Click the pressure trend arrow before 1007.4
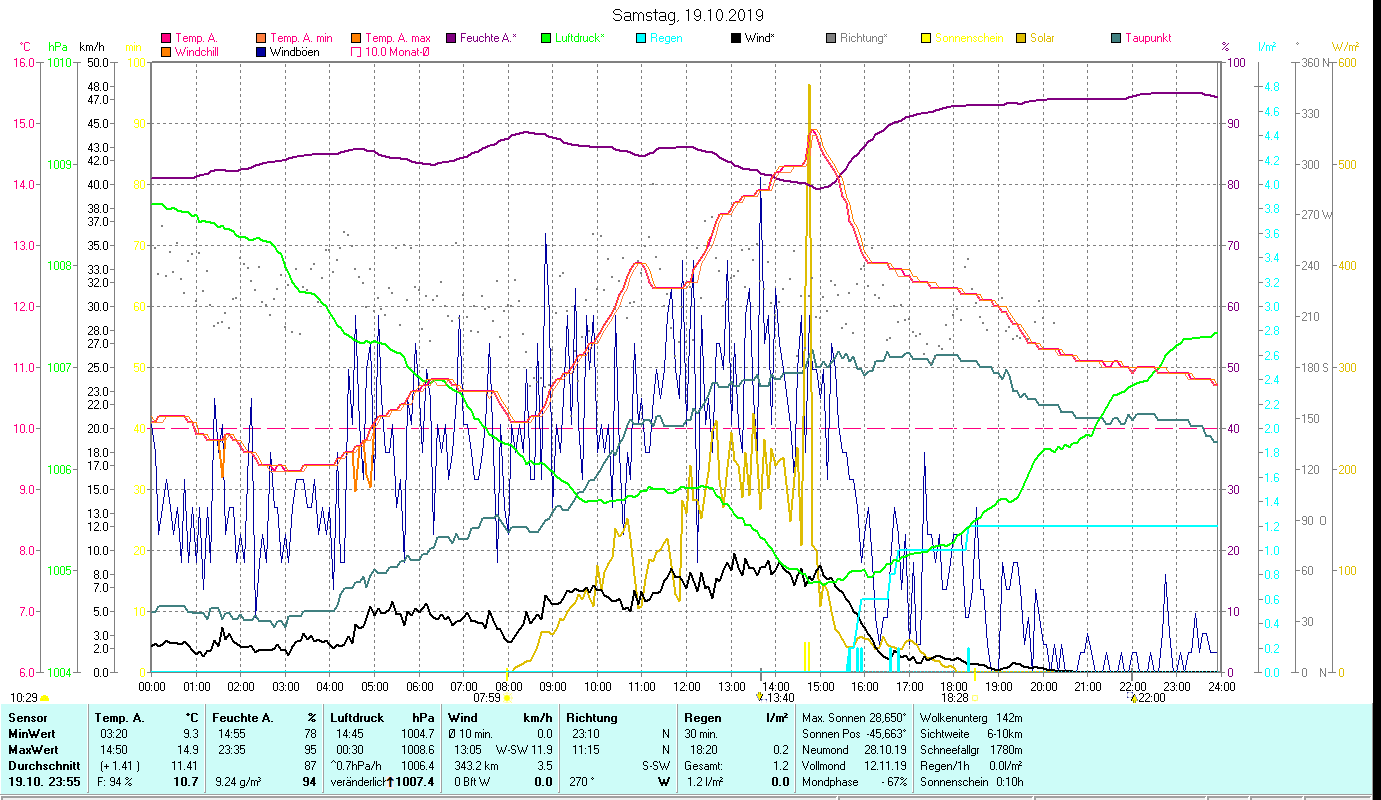The height and width of the screenshot is (800, 1381). [392, 782]
